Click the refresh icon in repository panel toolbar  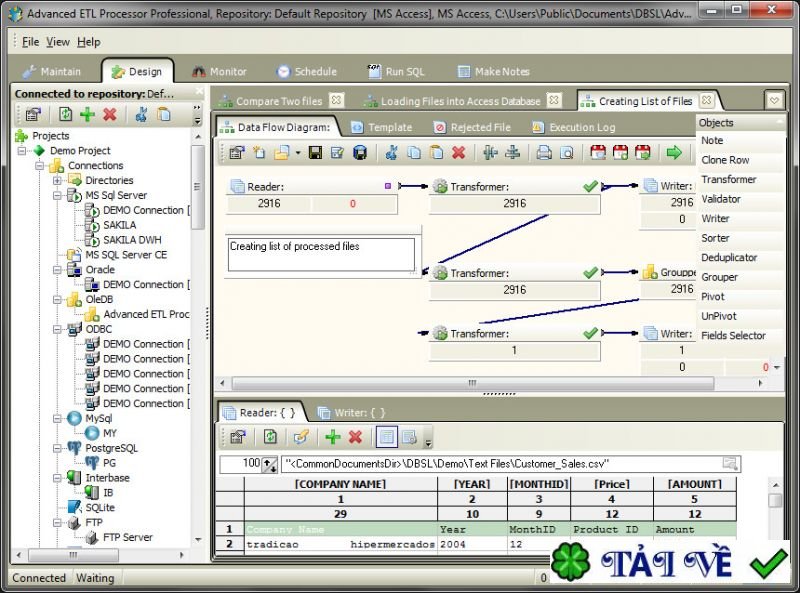coord(65,115)
